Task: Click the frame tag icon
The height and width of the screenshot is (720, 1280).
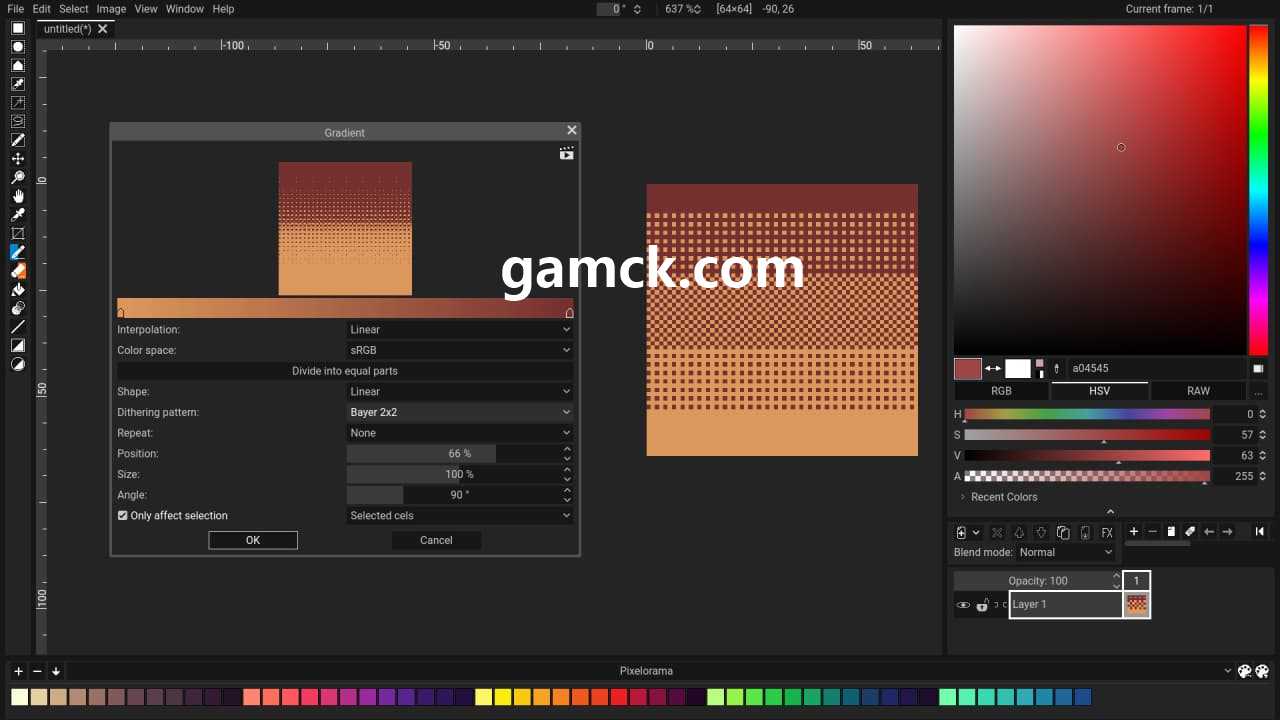Action: click(x=1190, y=532)
